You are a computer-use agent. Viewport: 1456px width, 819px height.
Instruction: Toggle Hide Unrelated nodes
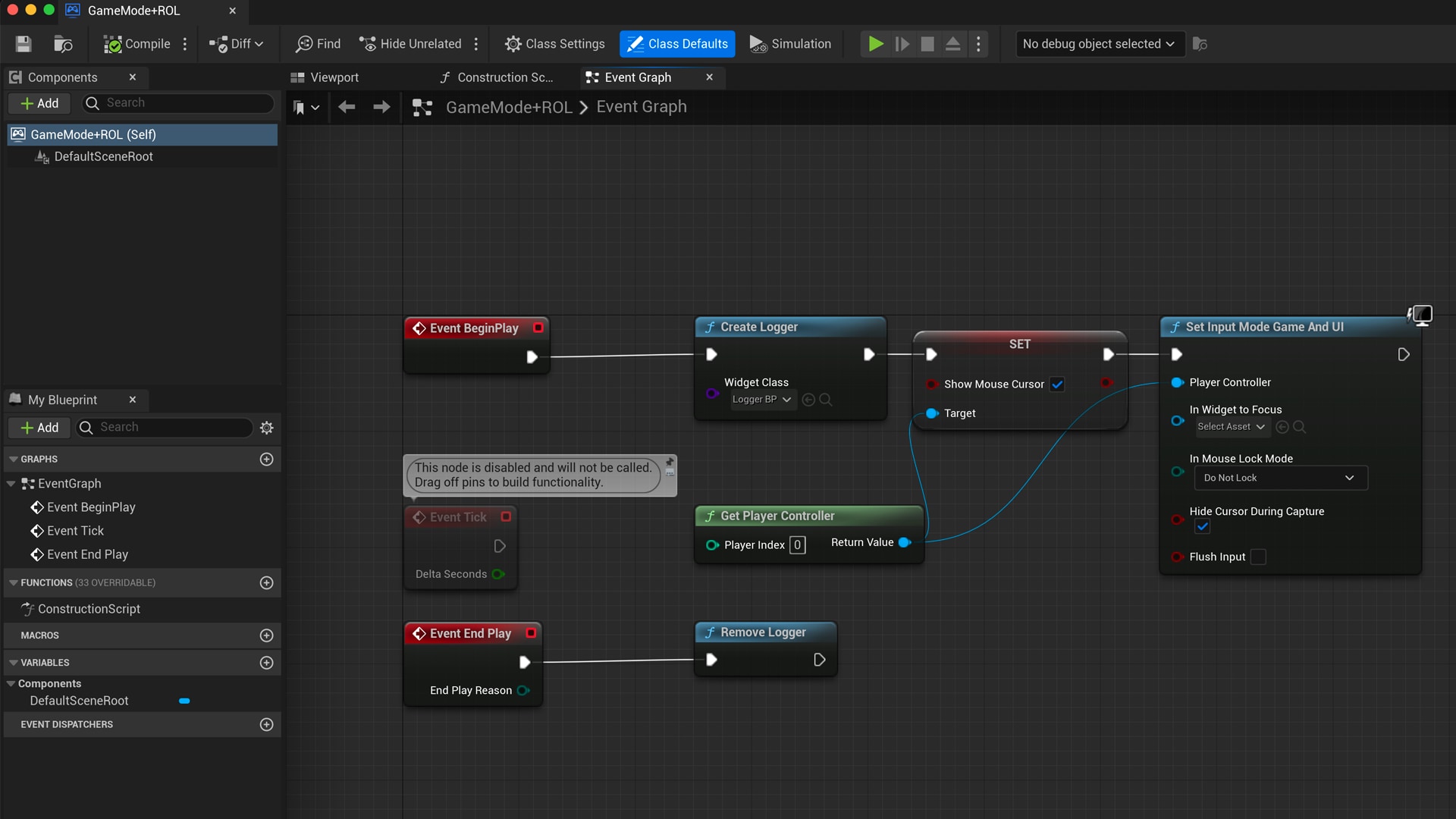tap(410, 43)
